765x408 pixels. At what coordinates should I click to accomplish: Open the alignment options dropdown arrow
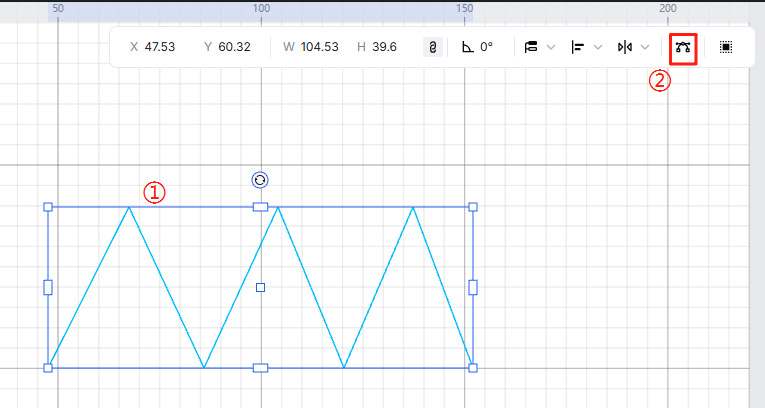tap(598, 47)
